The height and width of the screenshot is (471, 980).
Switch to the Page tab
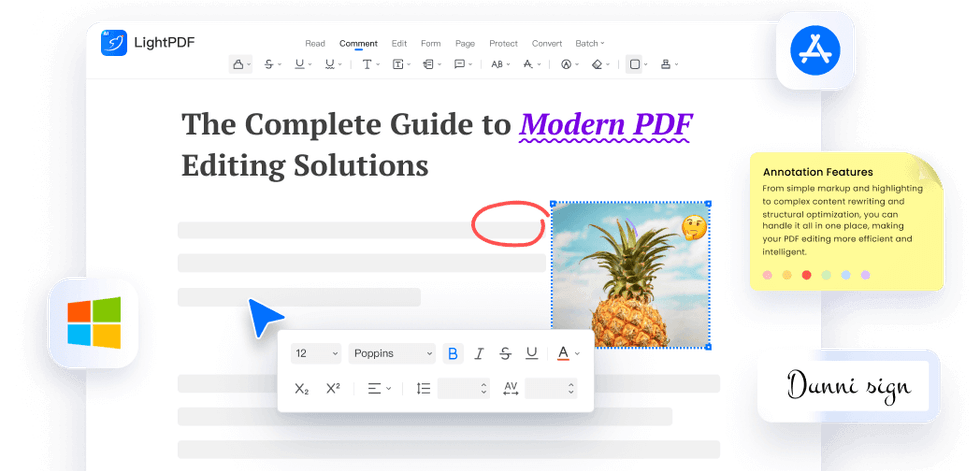465,43
